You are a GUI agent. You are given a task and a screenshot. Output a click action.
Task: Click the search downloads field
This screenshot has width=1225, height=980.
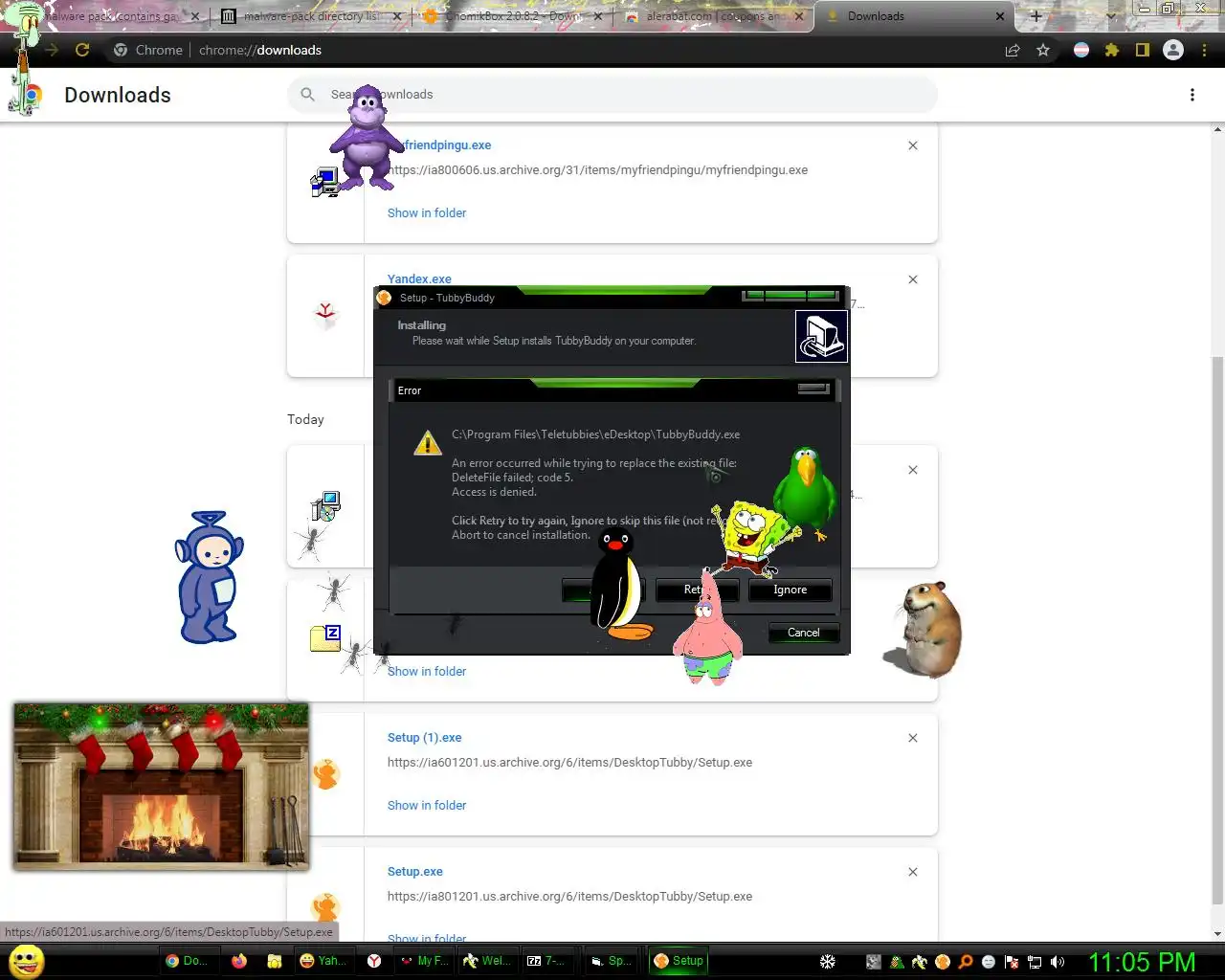pyautogui.click(x=612, y=94)
